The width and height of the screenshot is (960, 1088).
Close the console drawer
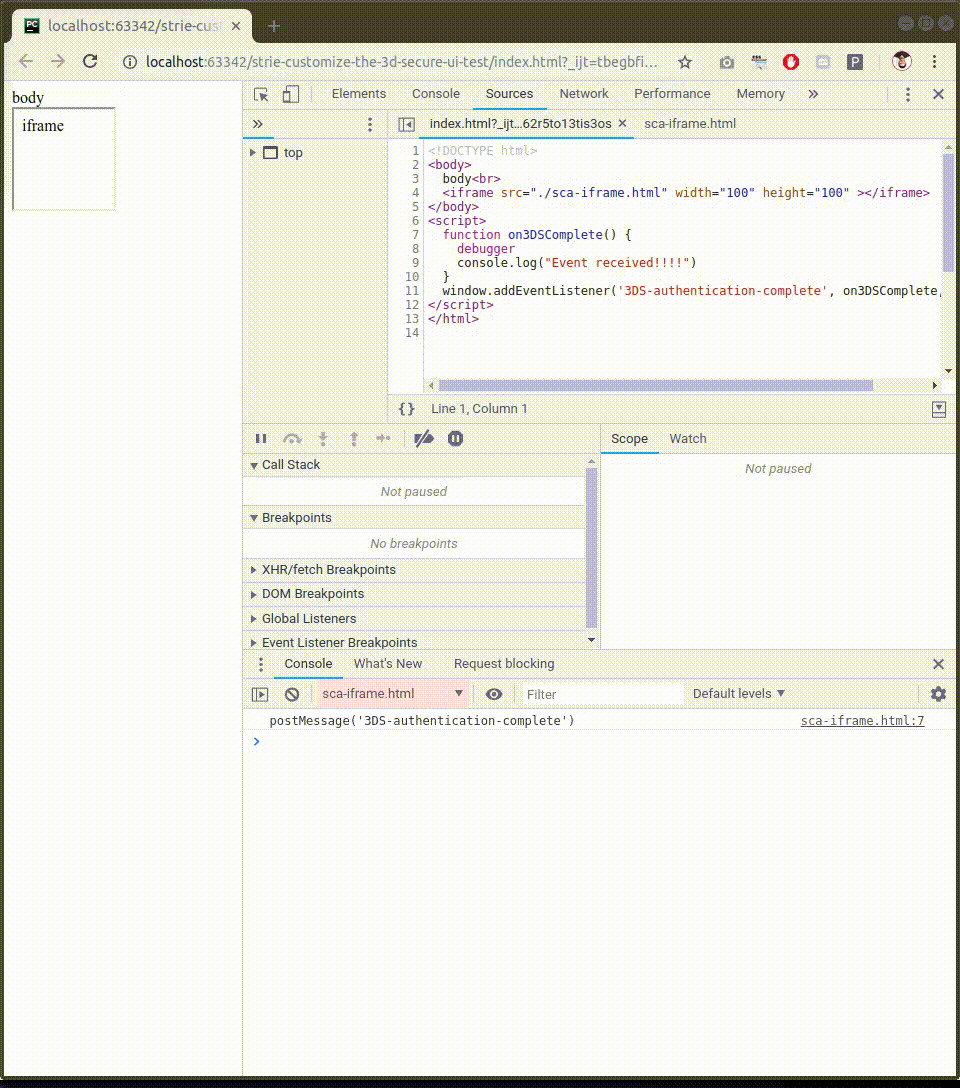938,664
